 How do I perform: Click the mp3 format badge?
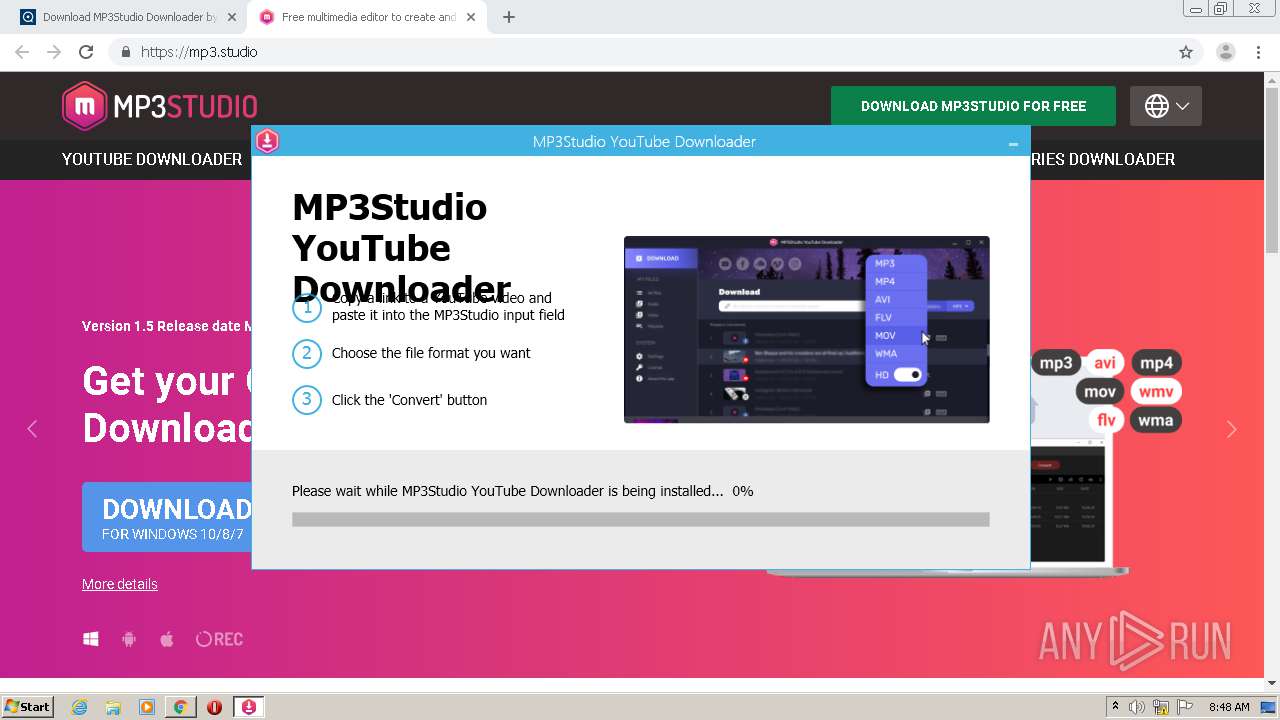pyautogui.click(x=1055, y=363)
